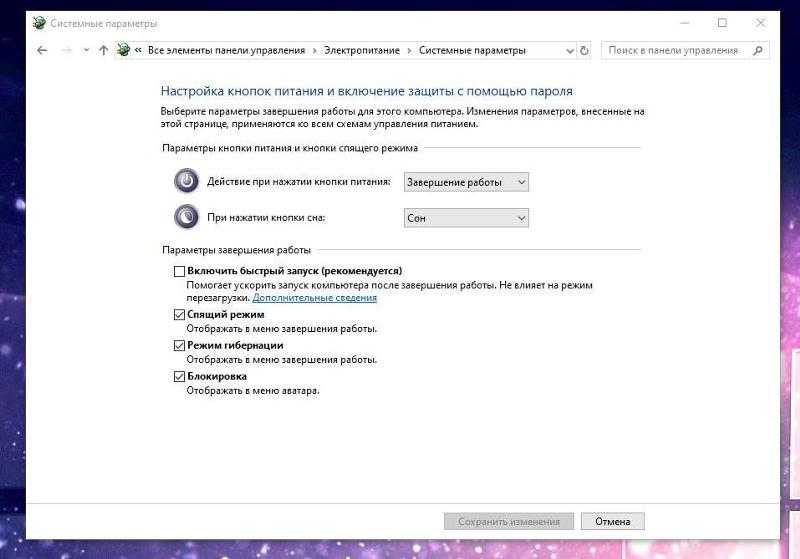Open sleep button action dropdown 'Сон'
The width and height of the screenshot is (800, 559).
pyautogui.click(x=466, y=218)
